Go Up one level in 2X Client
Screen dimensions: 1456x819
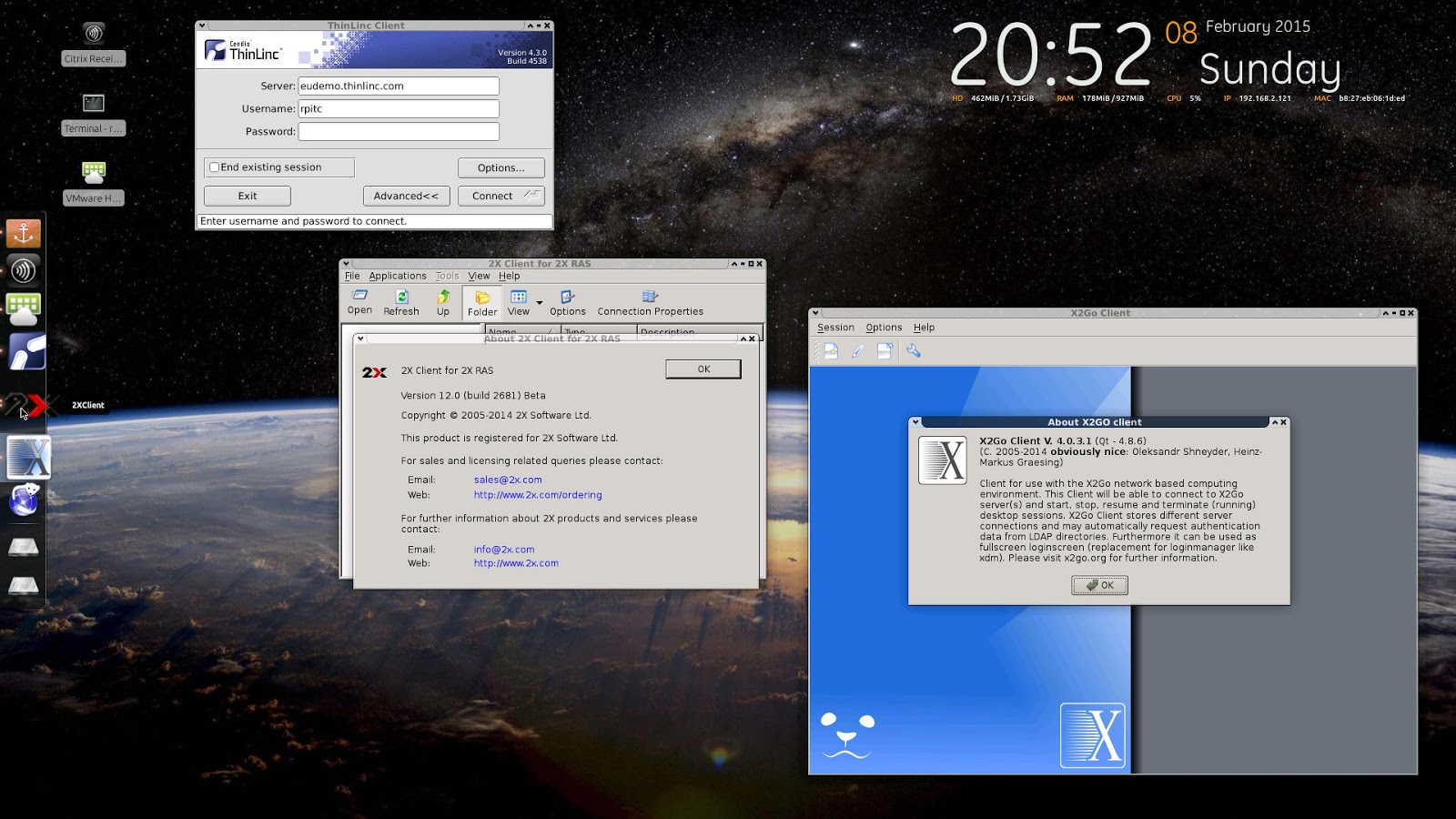[443, 303]
